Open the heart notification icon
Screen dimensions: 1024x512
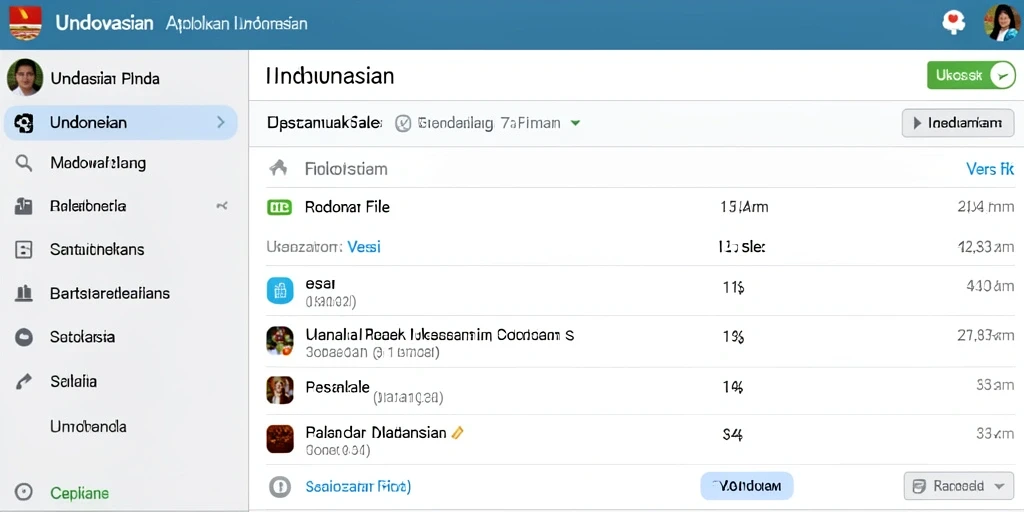[953, 22]
